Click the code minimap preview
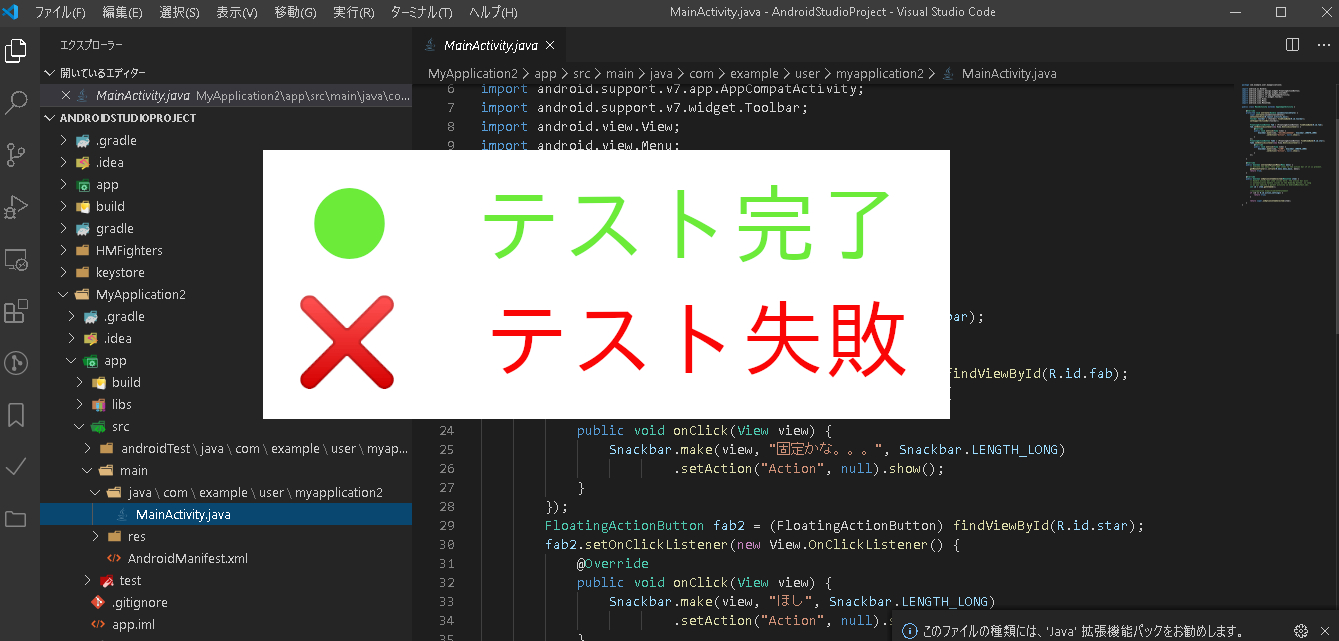The height and width of the screenshot is (641, 1339). 1283,145
